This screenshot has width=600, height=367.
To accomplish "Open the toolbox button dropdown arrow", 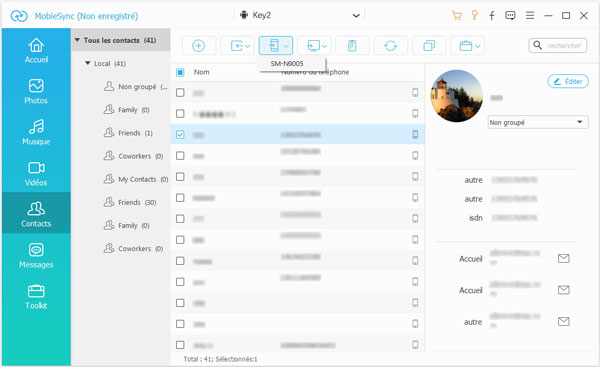I will tap(478, 46).
